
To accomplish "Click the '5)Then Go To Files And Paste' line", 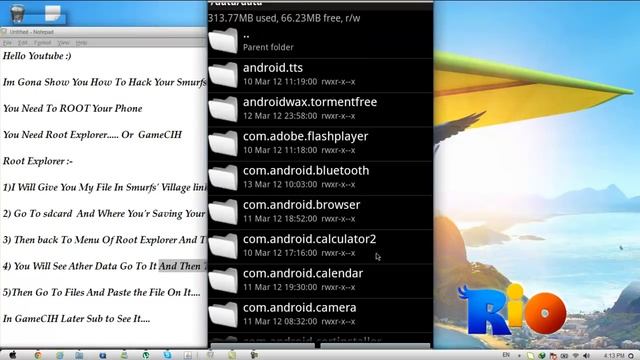I will (x=102, y=293).
